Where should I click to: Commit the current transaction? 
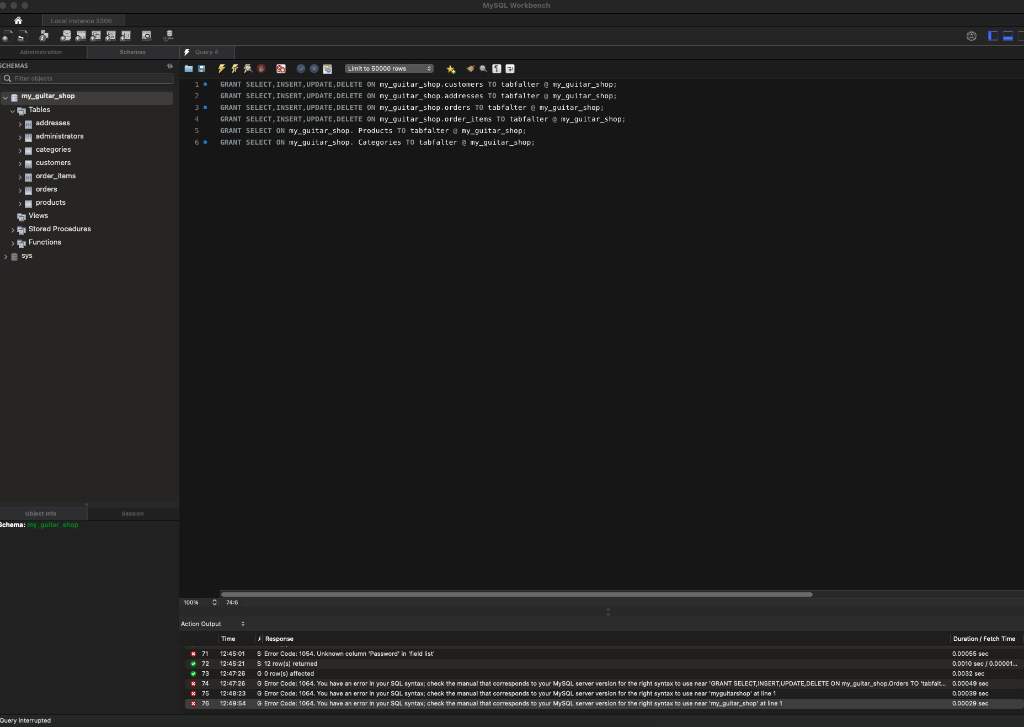click(301, 69)
